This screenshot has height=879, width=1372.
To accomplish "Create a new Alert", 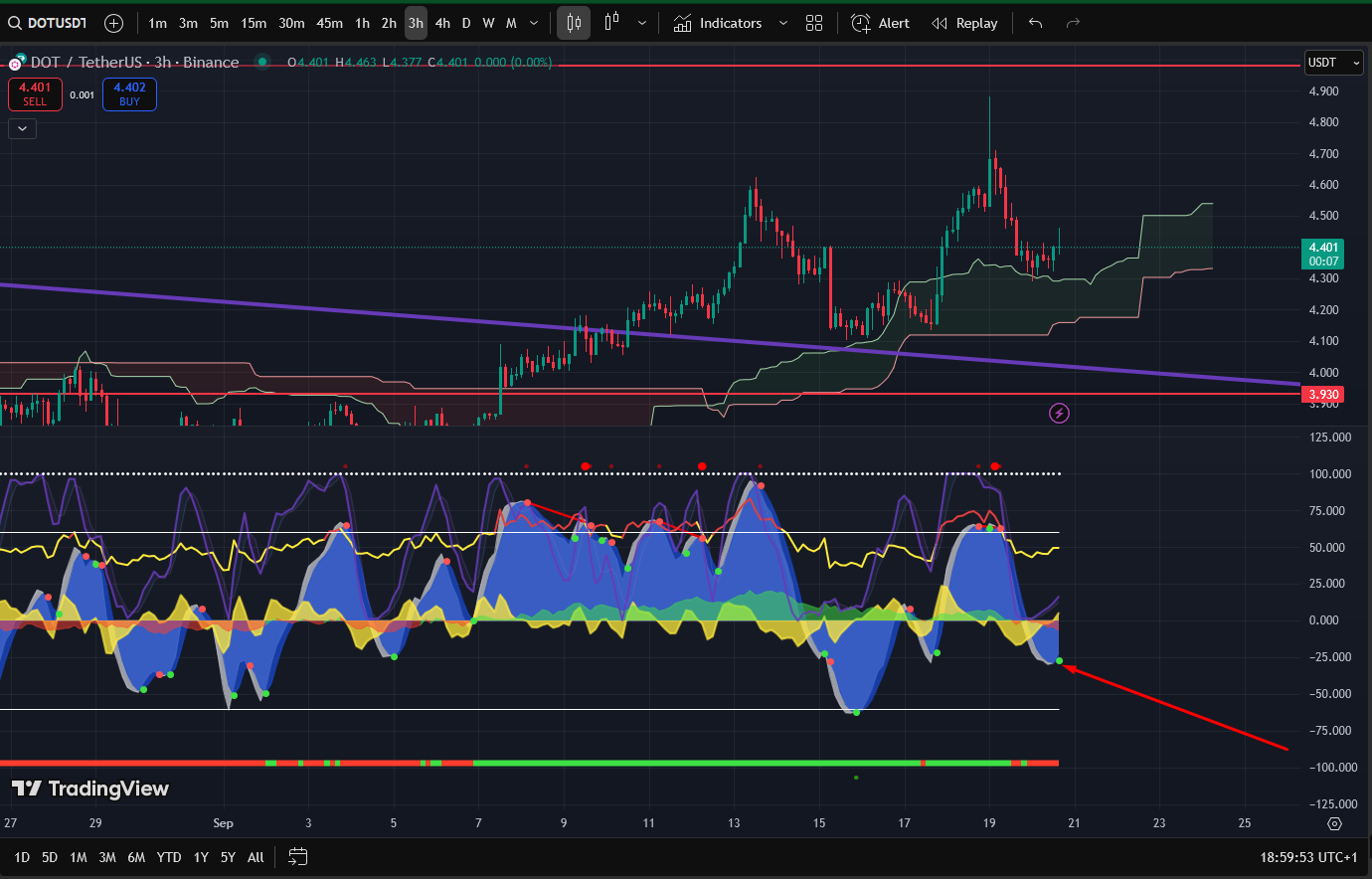I will point(880,23).
